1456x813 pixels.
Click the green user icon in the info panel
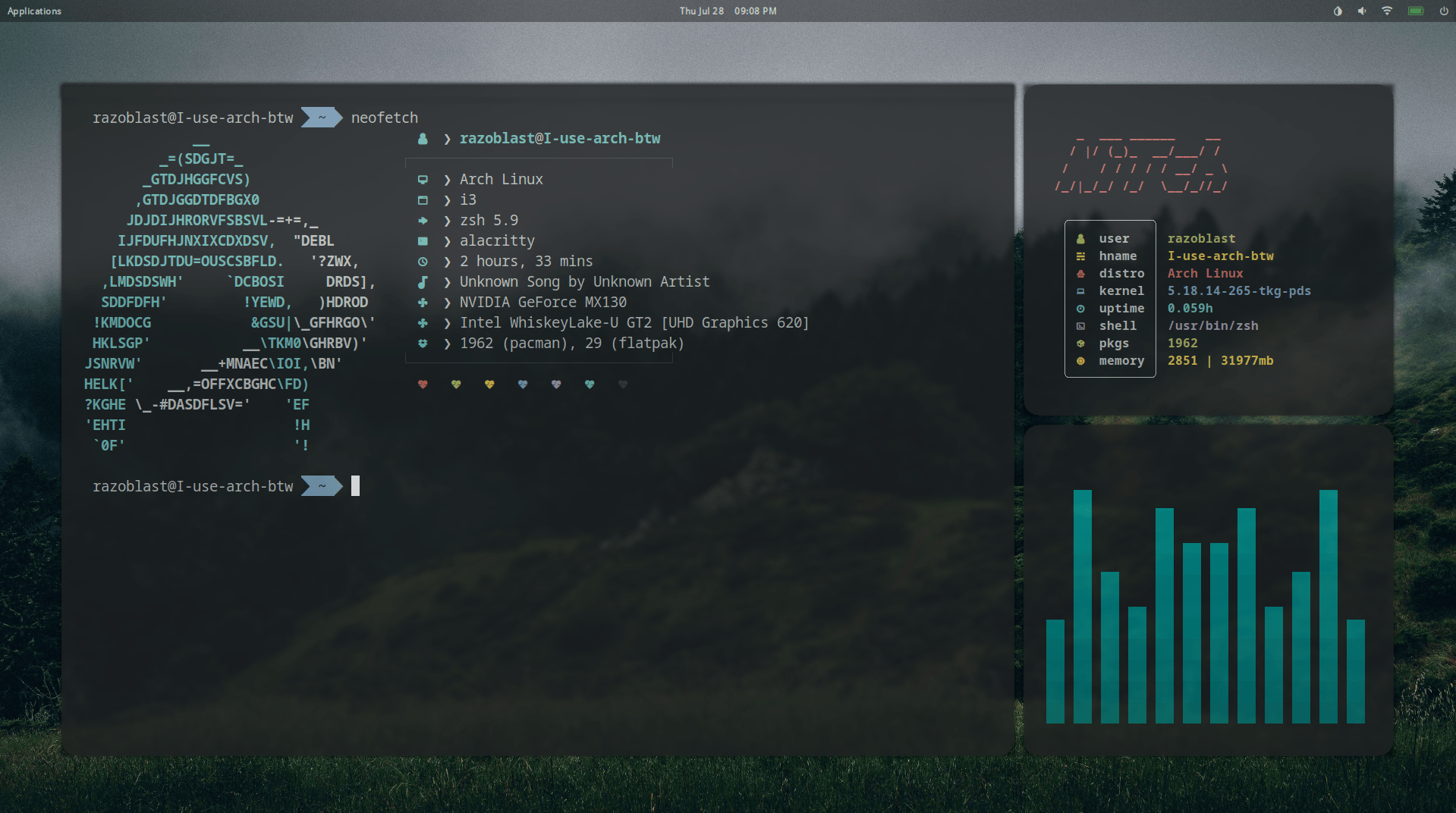point(1080,238)
